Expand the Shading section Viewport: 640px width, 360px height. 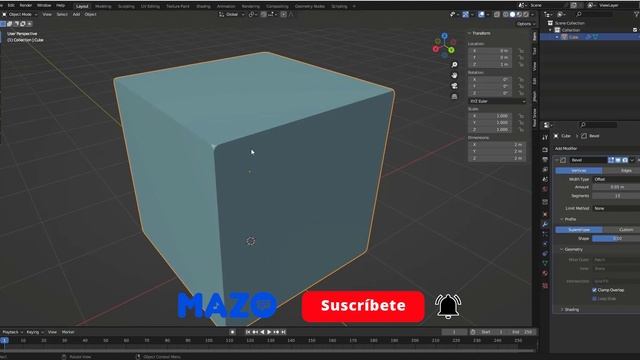(570, 310)
